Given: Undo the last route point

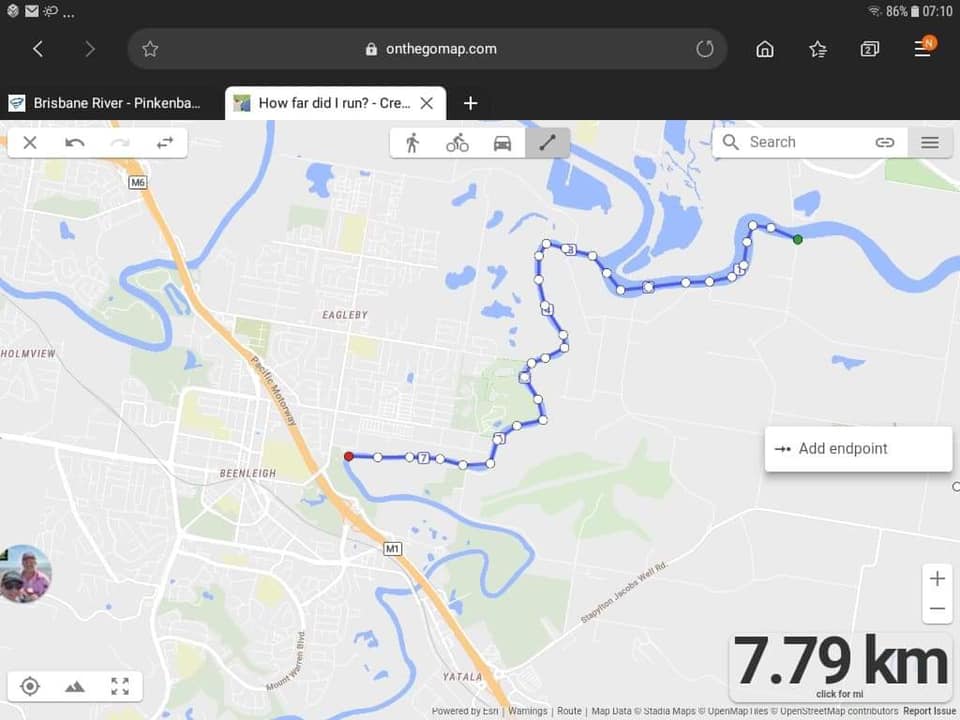Looking at the screenshot, I should tap(75, 143).
